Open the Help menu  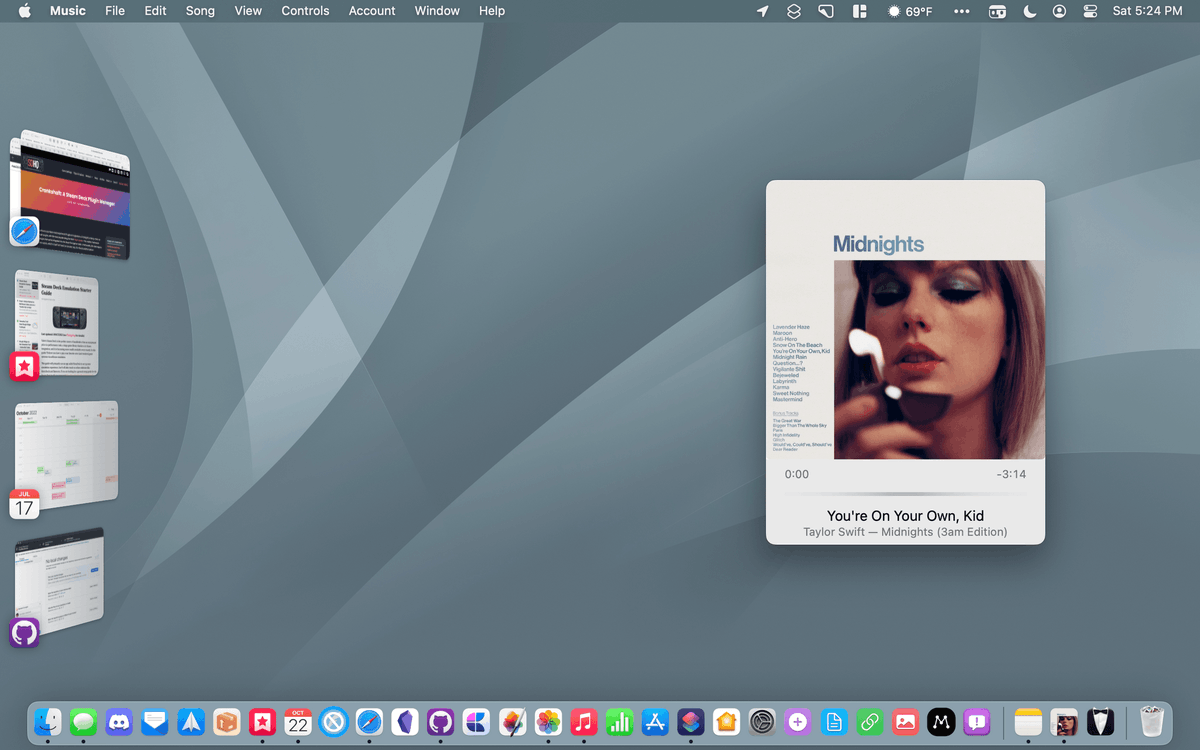tap(492, 11)
